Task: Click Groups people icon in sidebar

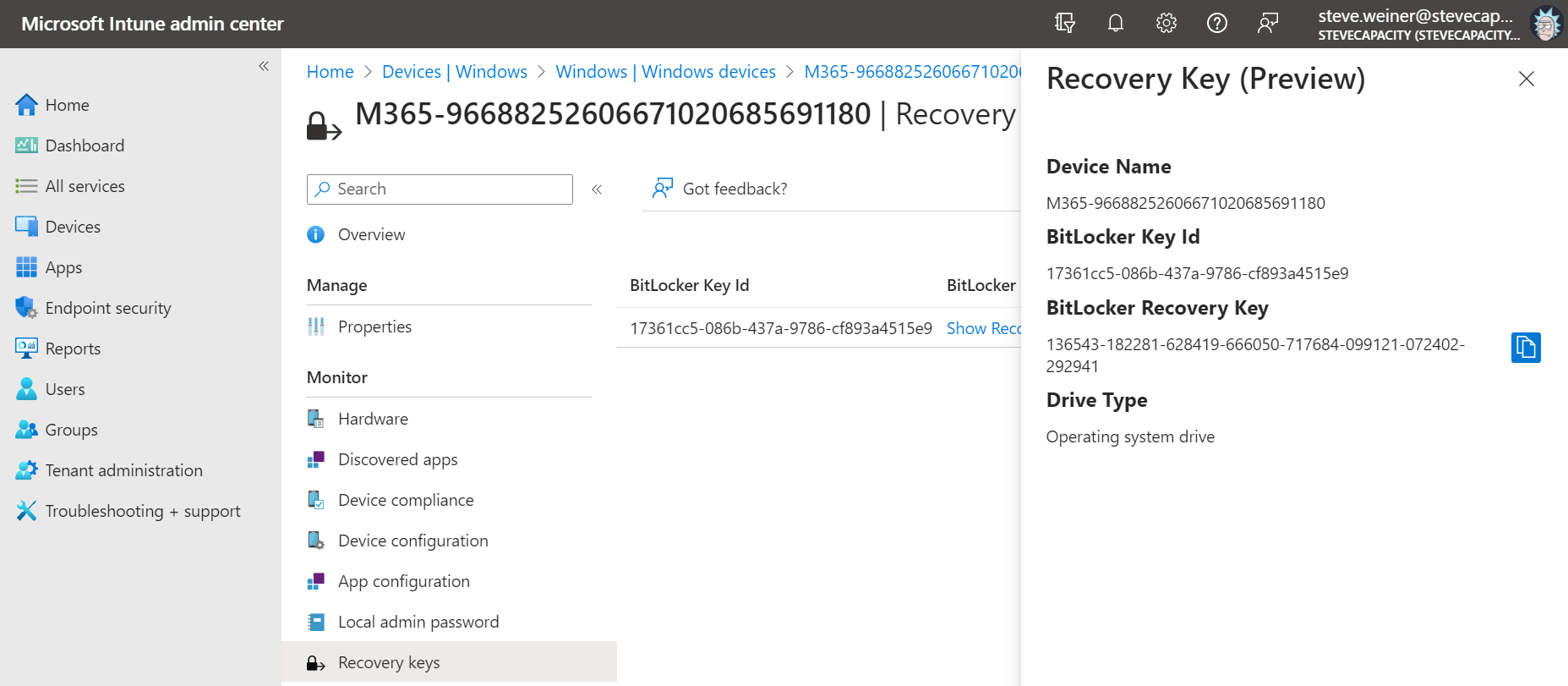Action: point(26,430)
